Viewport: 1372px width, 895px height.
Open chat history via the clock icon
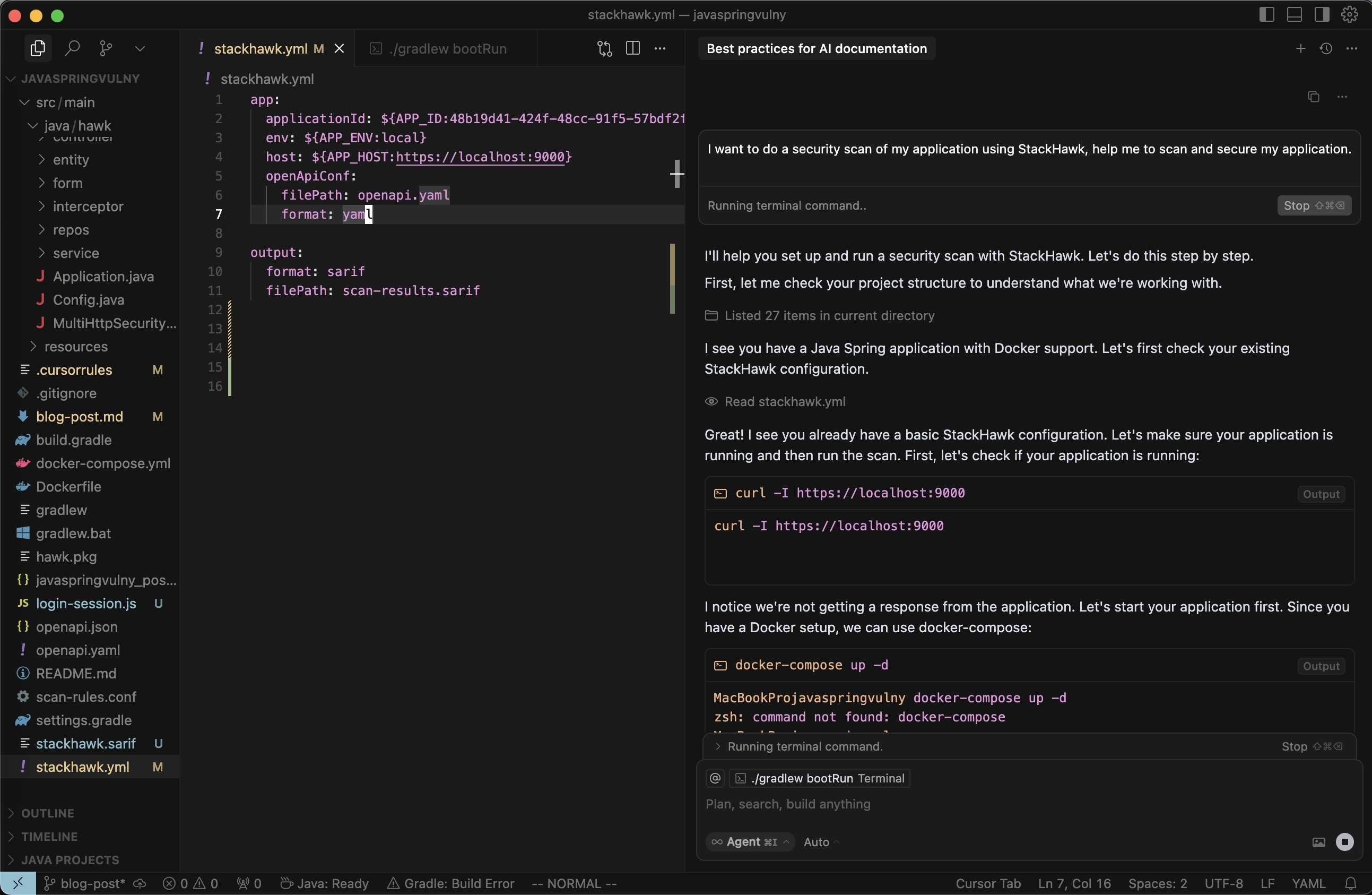[x=1326, y=48]
